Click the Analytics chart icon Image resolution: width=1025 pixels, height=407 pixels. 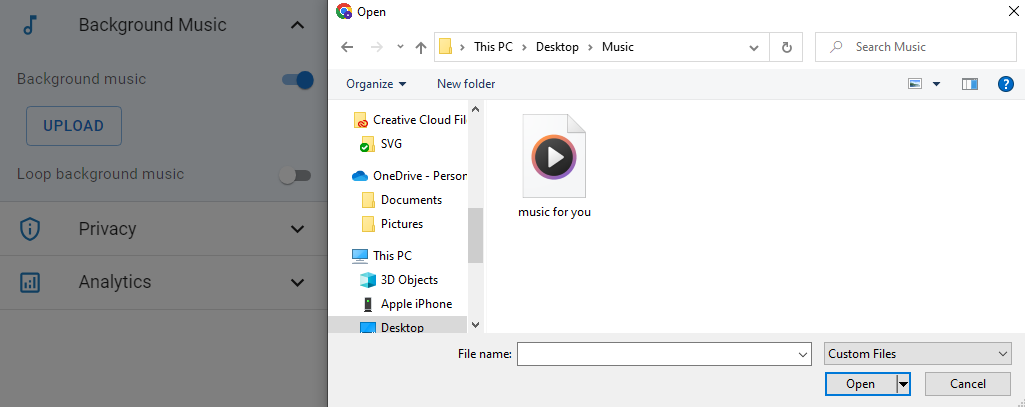30,282
